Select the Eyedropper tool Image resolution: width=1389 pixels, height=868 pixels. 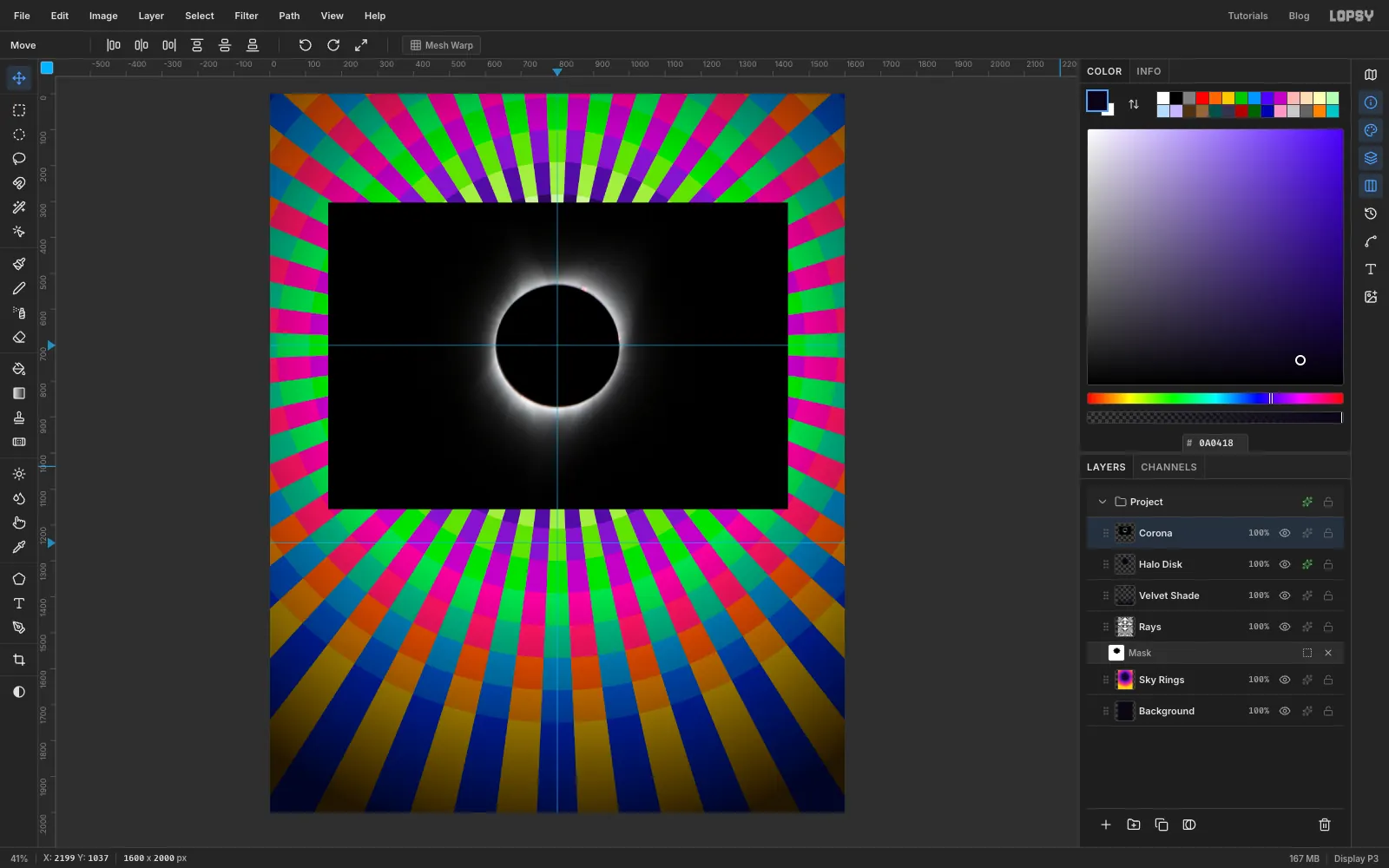[19, 547]
